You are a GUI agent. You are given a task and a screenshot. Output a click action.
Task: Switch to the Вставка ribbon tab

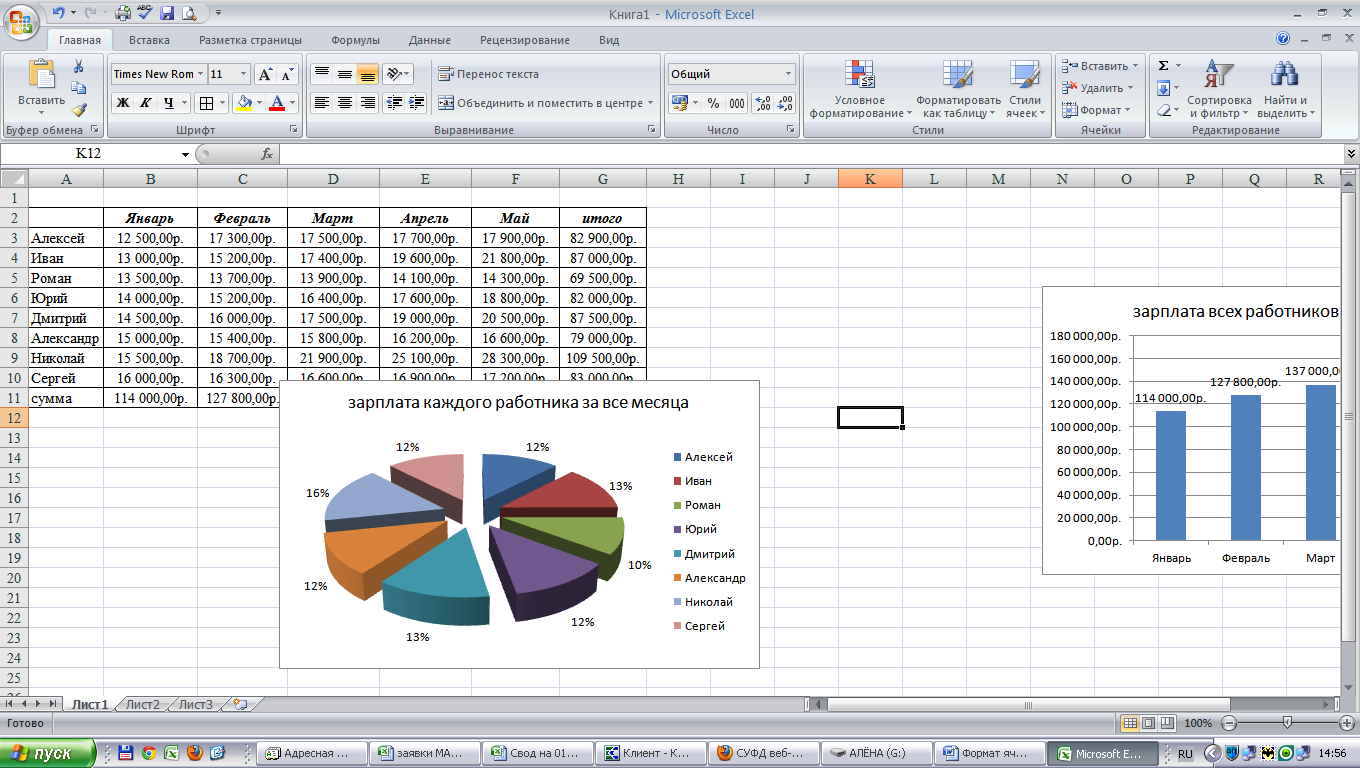pos(149,40)
